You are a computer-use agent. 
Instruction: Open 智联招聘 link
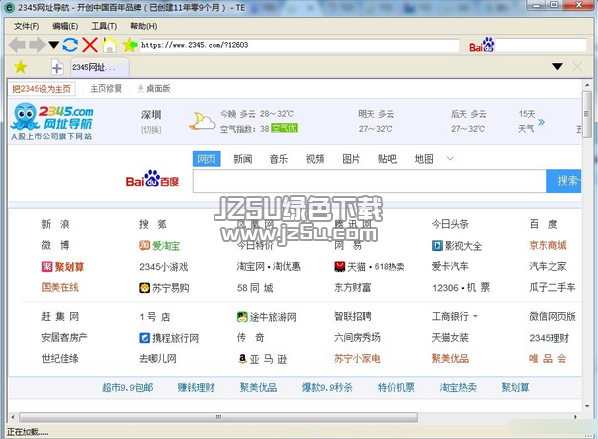[x=353, y=317]
